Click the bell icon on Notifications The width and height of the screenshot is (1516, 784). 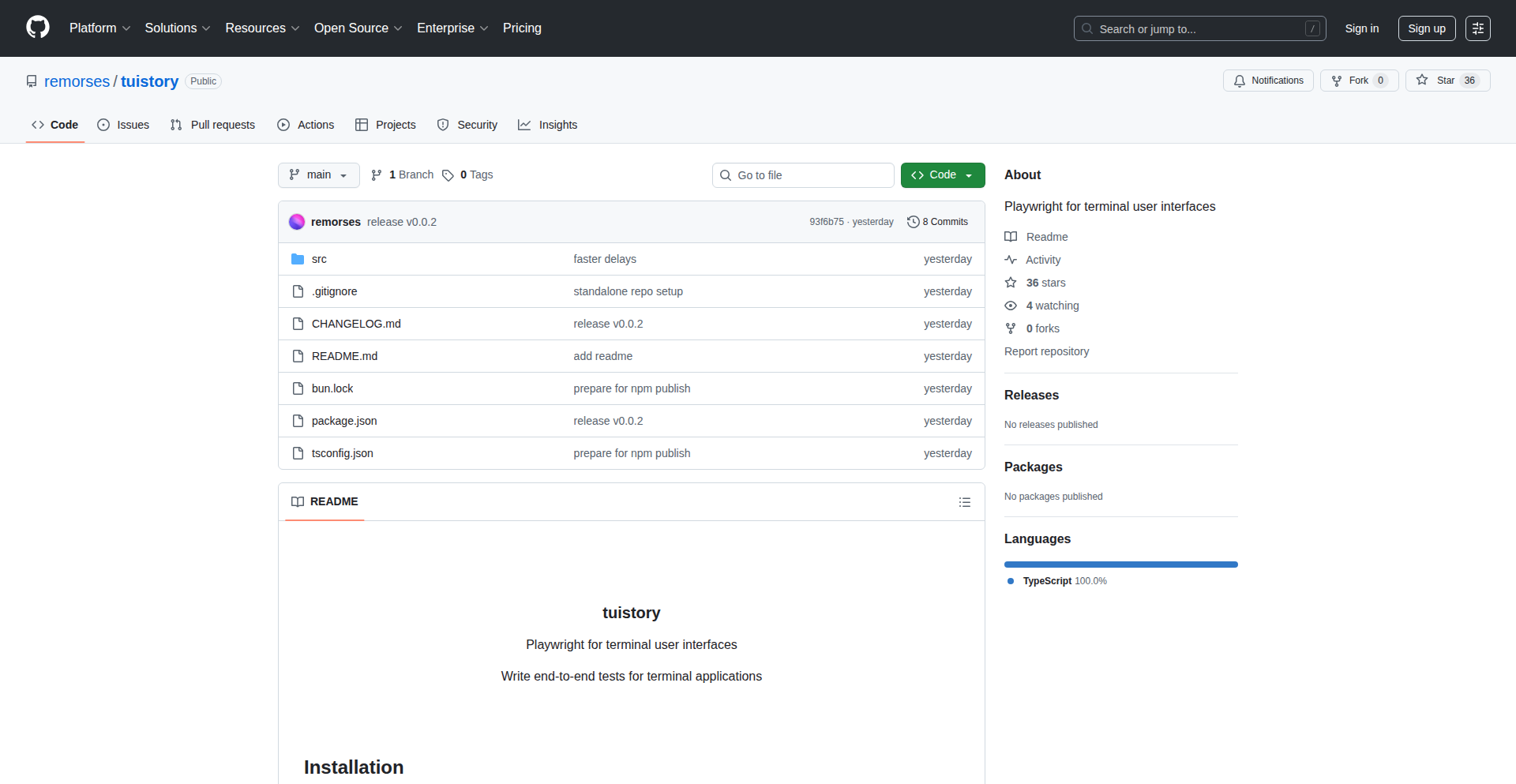(1240, 81)
